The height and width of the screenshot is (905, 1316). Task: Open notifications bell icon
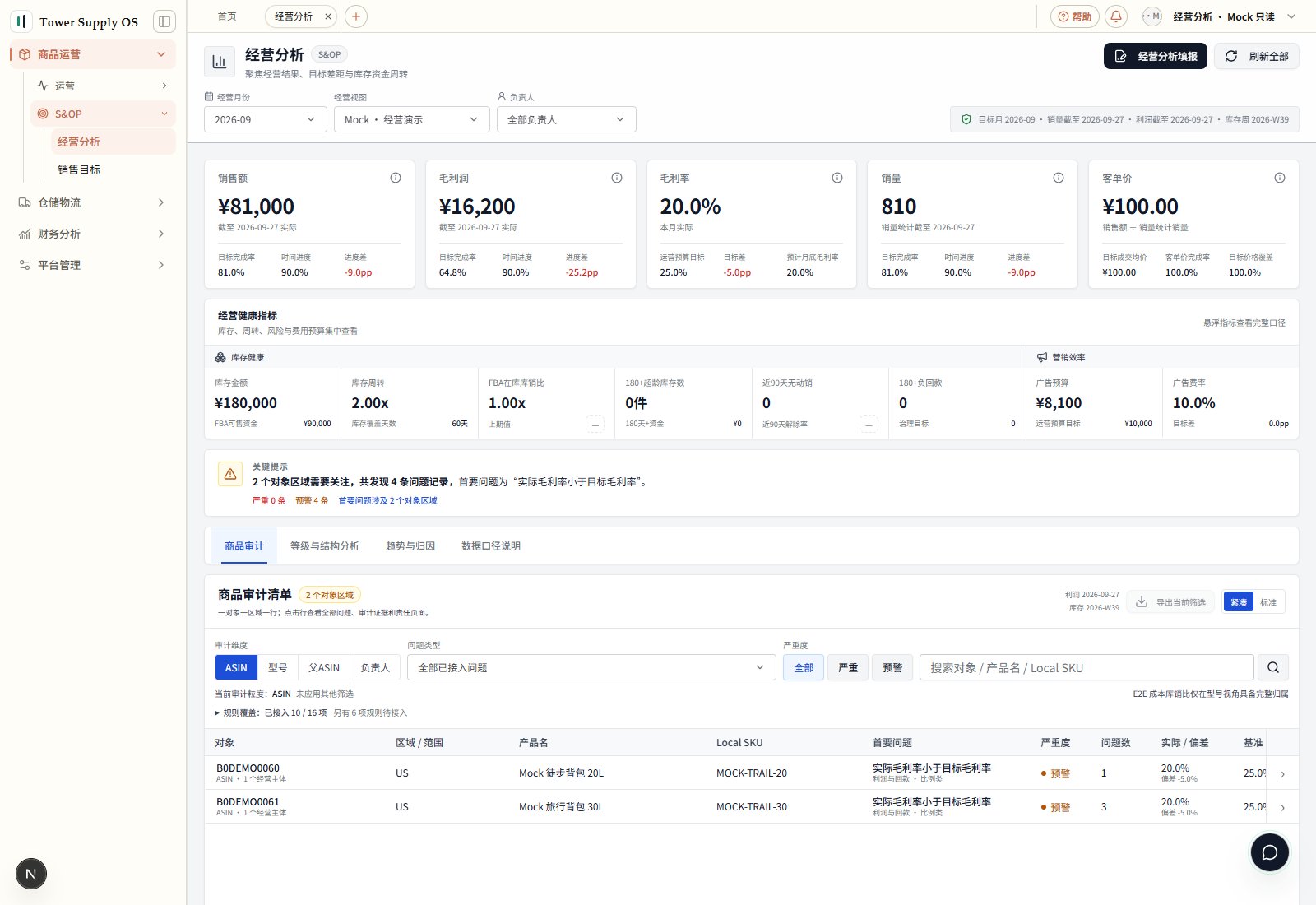click(x=1116, y=16)
